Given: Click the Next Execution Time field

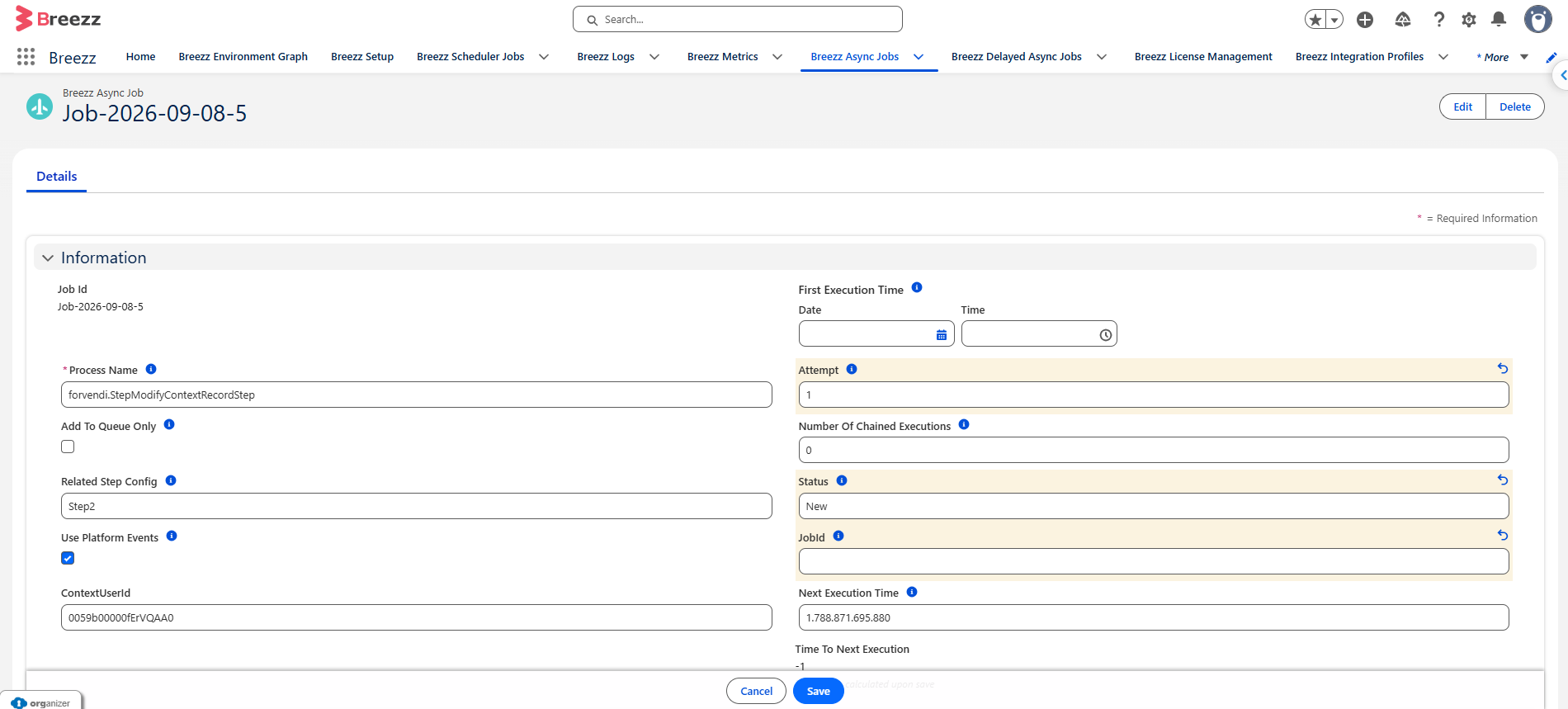Looking at the screenshot, I should coord(1154,617).
